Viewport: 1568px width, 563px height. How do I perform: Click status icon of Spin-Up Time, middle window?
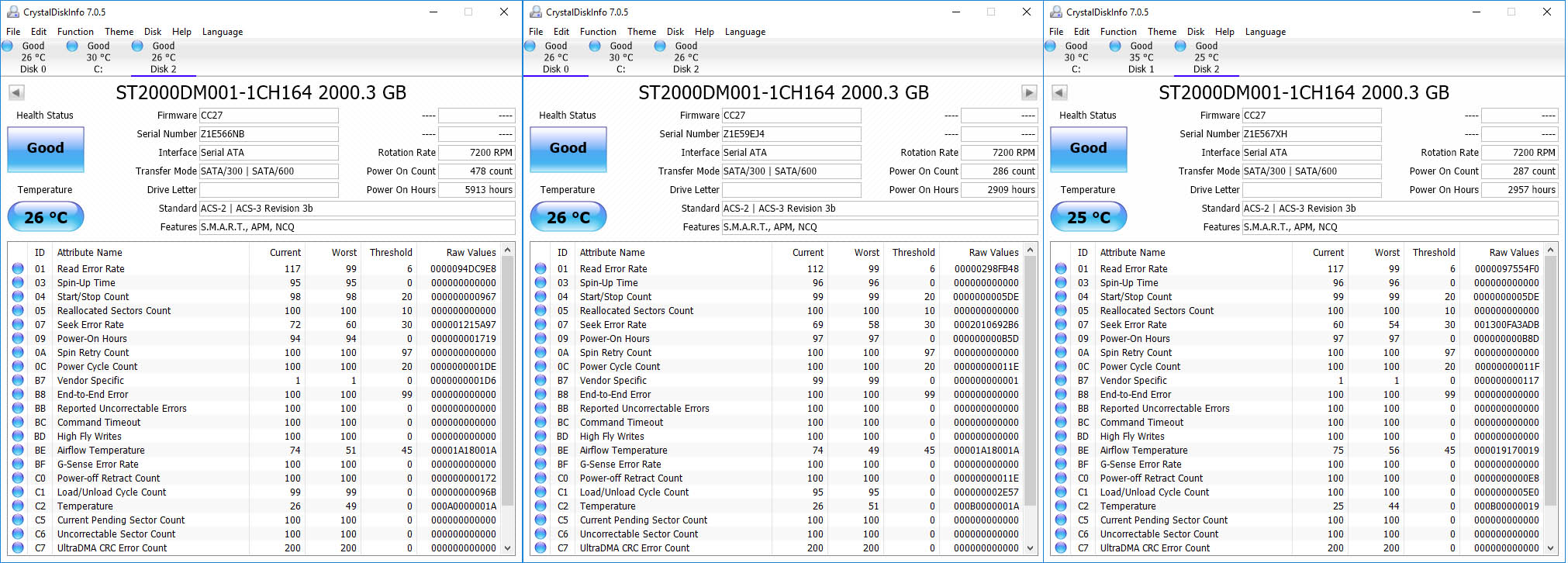[x=541, y=282]
